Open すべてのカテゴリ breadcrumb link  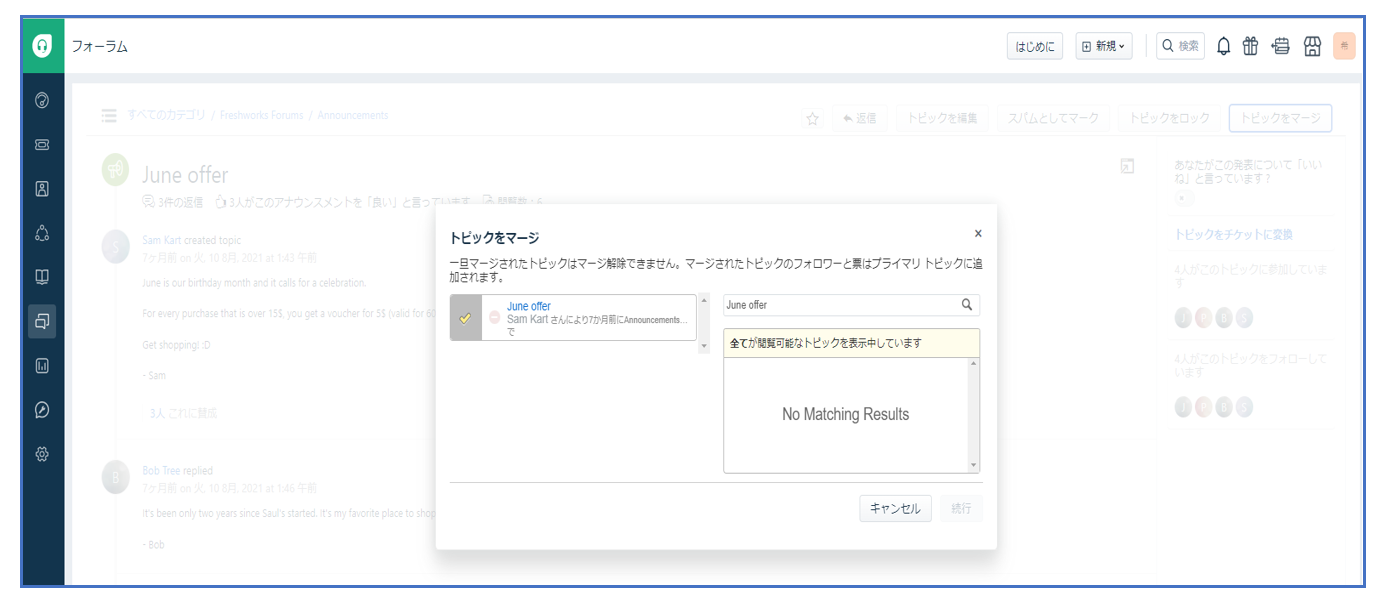tap(166, 115)
